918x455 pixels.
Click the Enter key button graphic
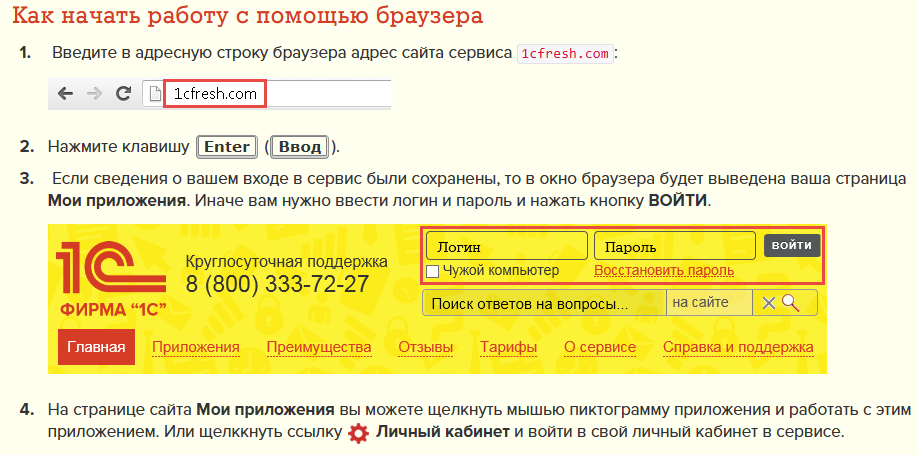click(227, 146)
